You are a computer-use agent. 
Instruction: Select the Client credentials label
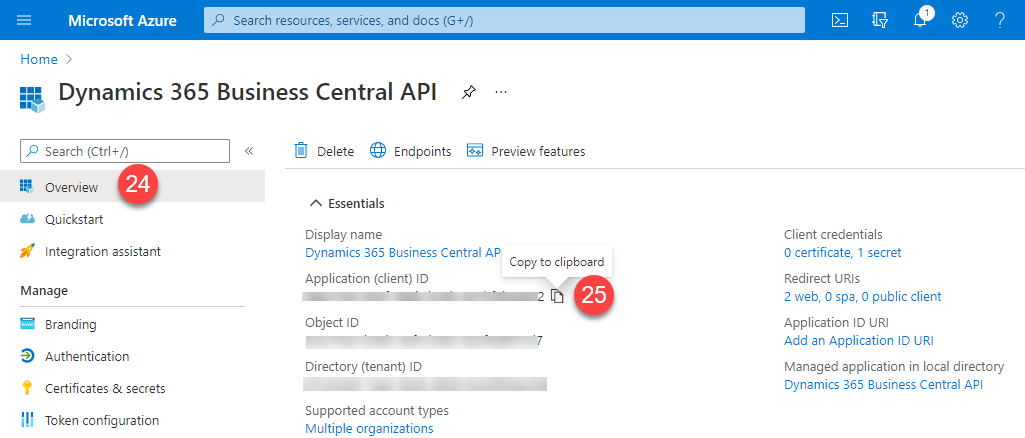[833, 234]
